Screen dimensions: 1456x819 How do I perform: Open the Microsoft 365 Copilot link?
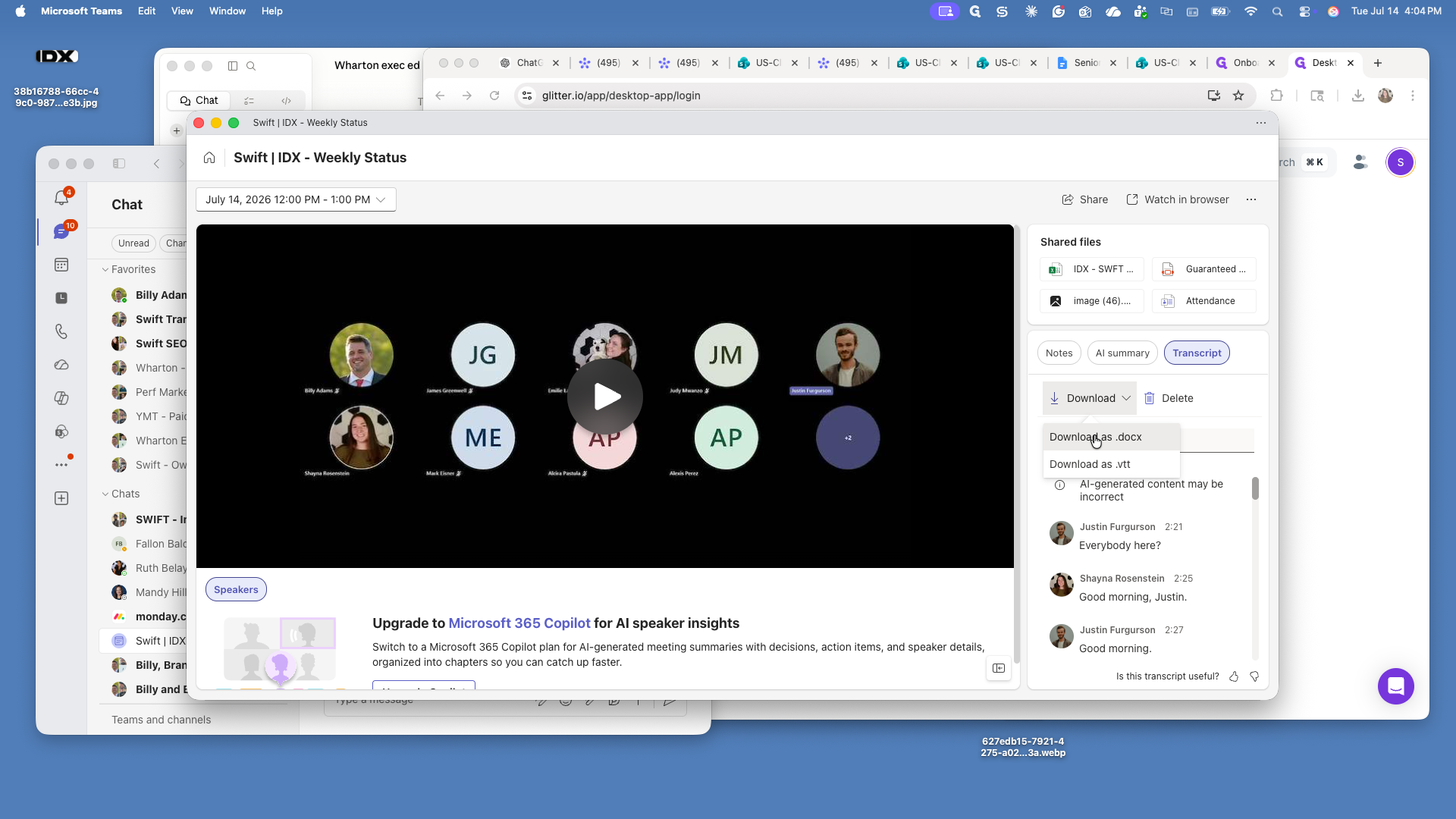(x=519, y=623)
